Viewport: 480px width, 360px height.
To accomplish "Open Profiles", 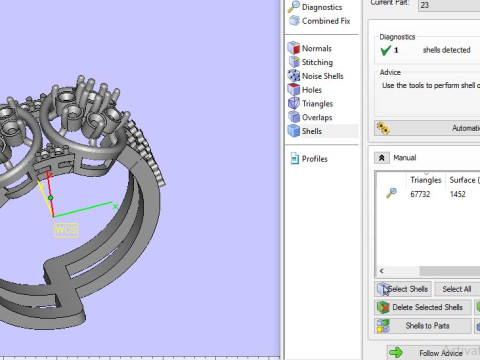I will coord(309,159).
